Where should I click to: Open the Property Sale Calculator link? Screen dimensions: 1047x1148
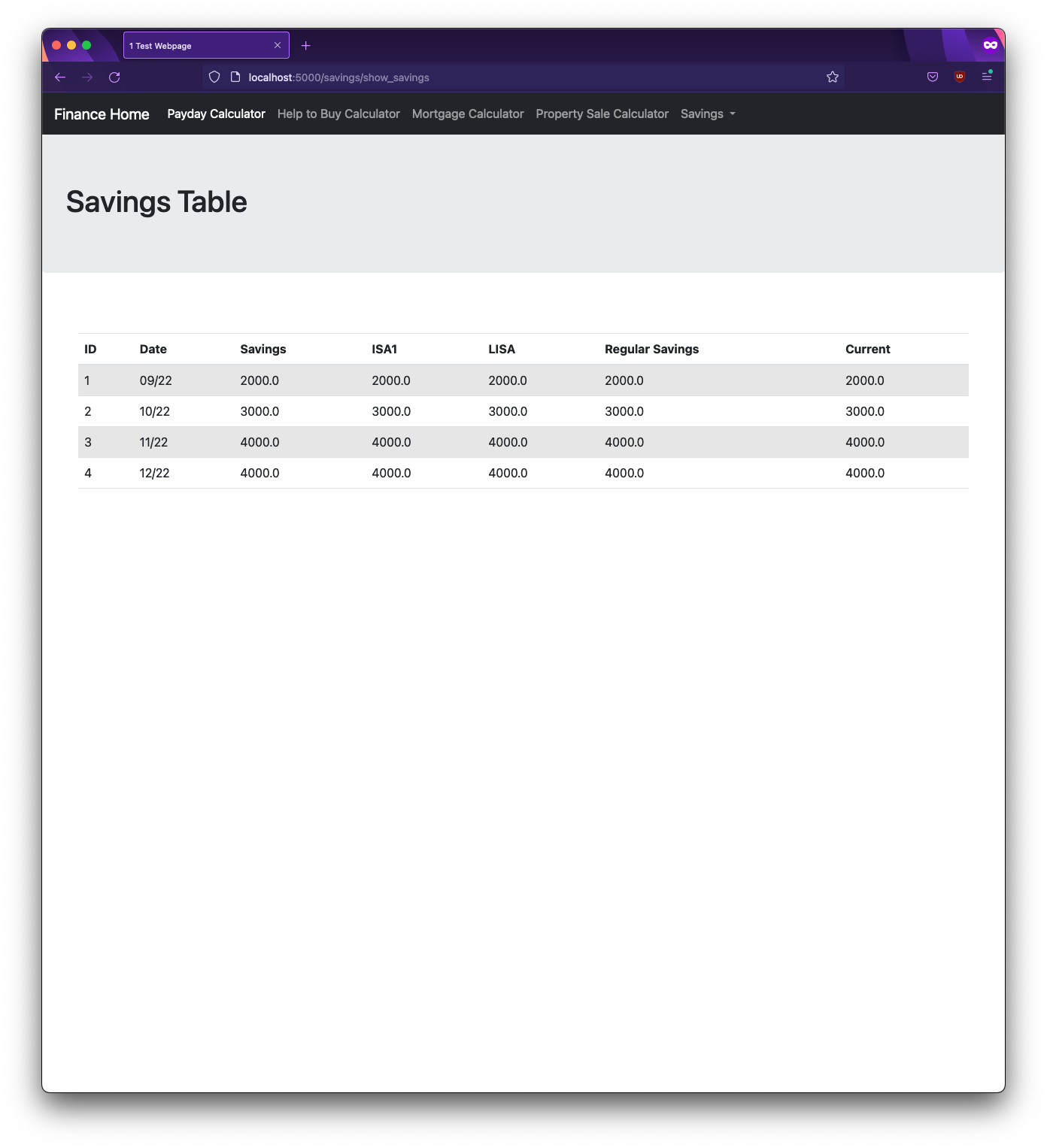[x=602, y=114]
